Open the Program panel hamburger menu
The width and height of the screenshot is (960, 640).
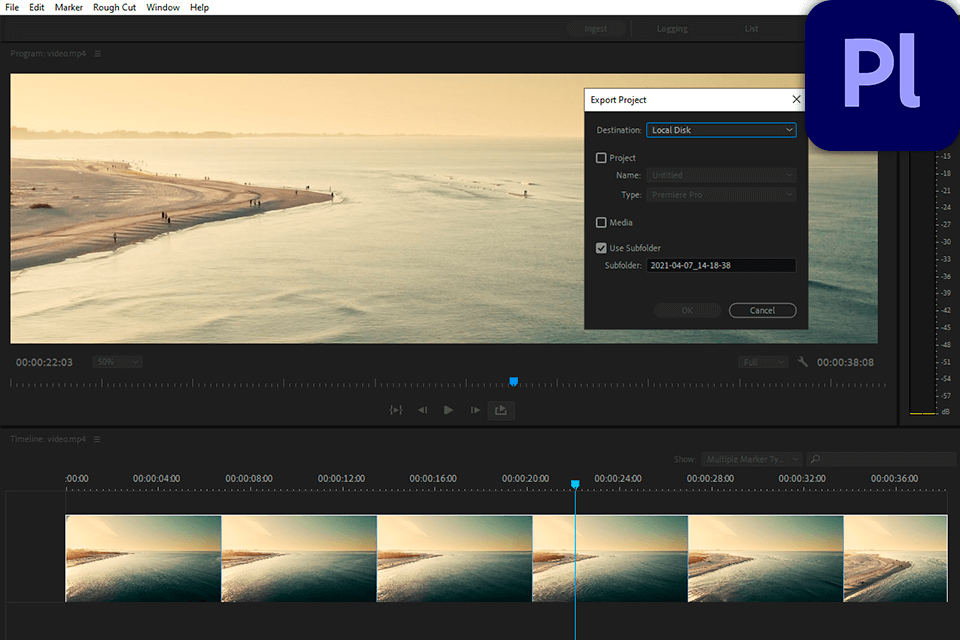[98, 54]
